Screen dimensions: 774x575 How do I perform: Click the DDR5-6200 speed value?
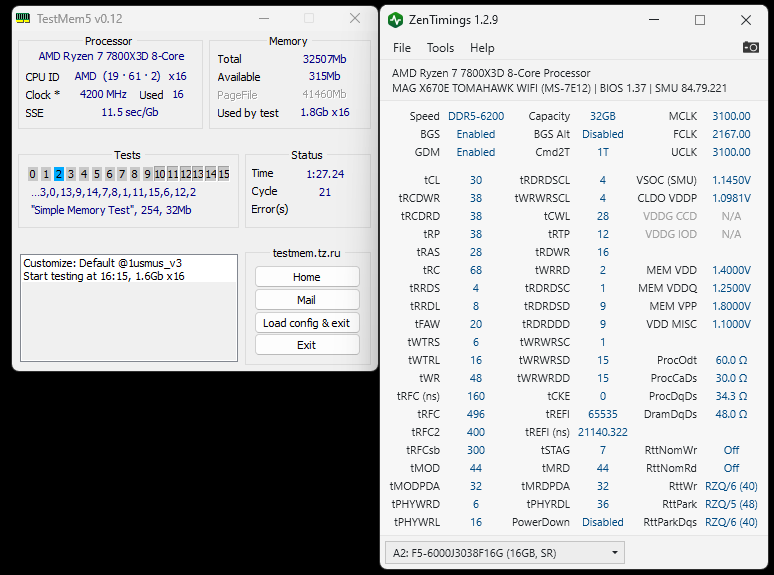pos(476,116)
